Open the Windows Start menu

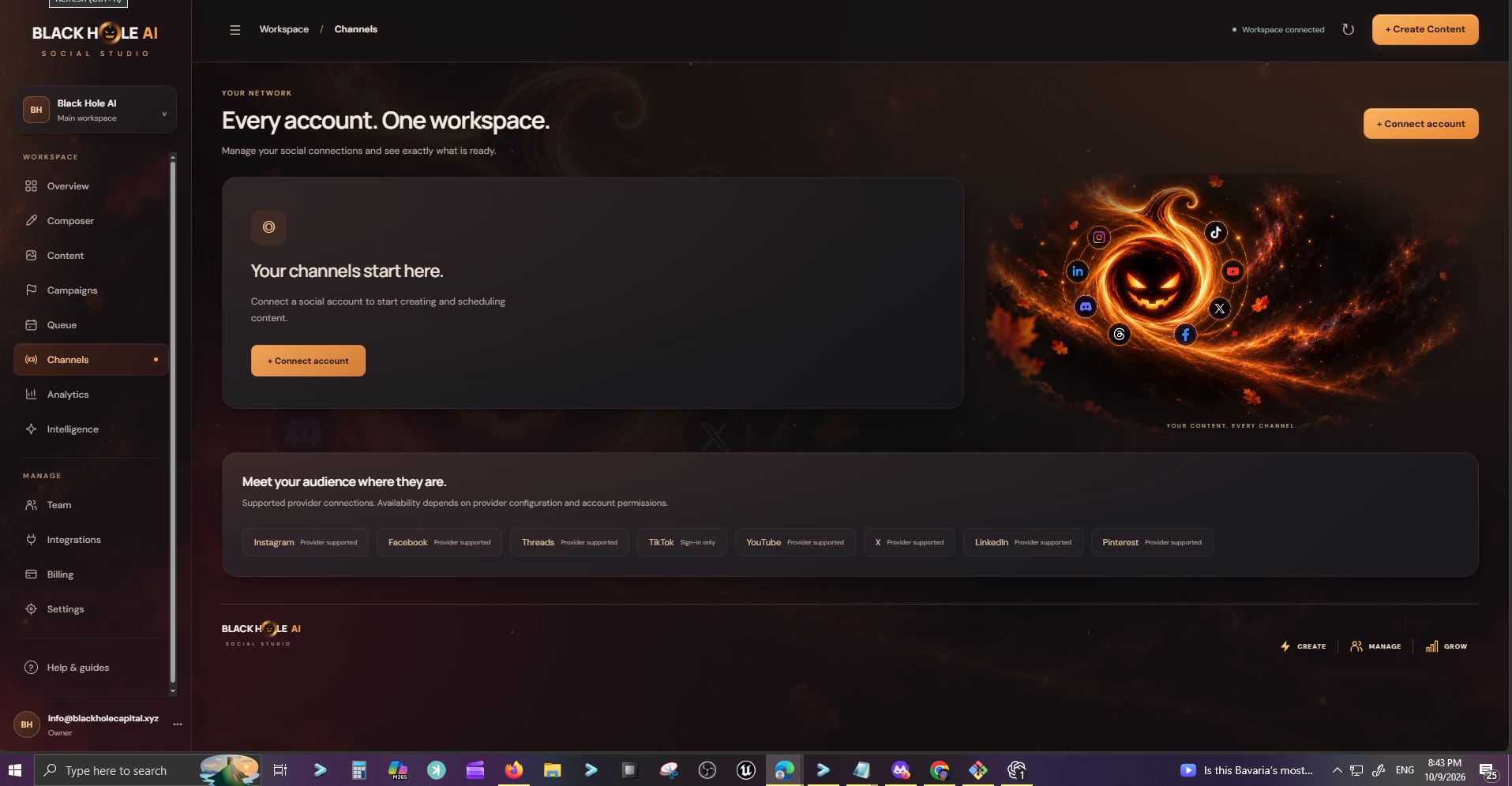15,770
